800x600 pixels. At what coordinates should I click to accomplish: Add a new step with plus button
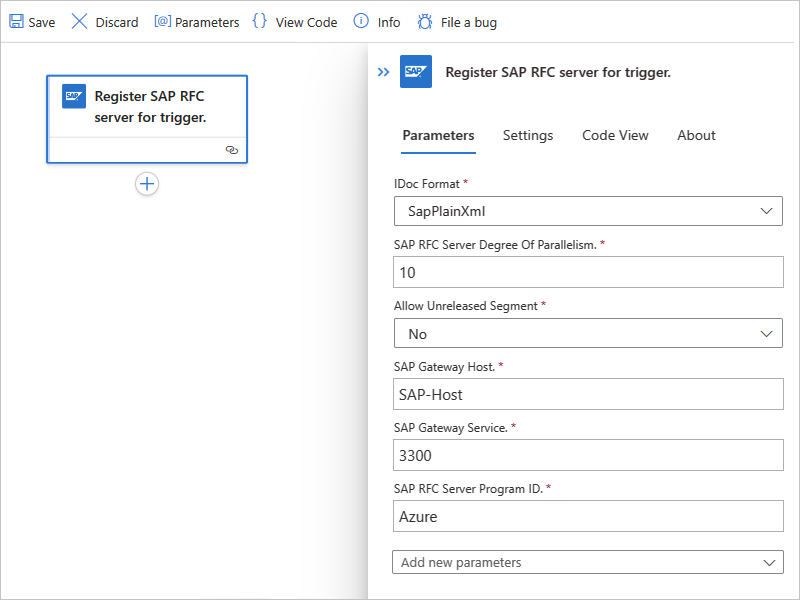[147, 184]
